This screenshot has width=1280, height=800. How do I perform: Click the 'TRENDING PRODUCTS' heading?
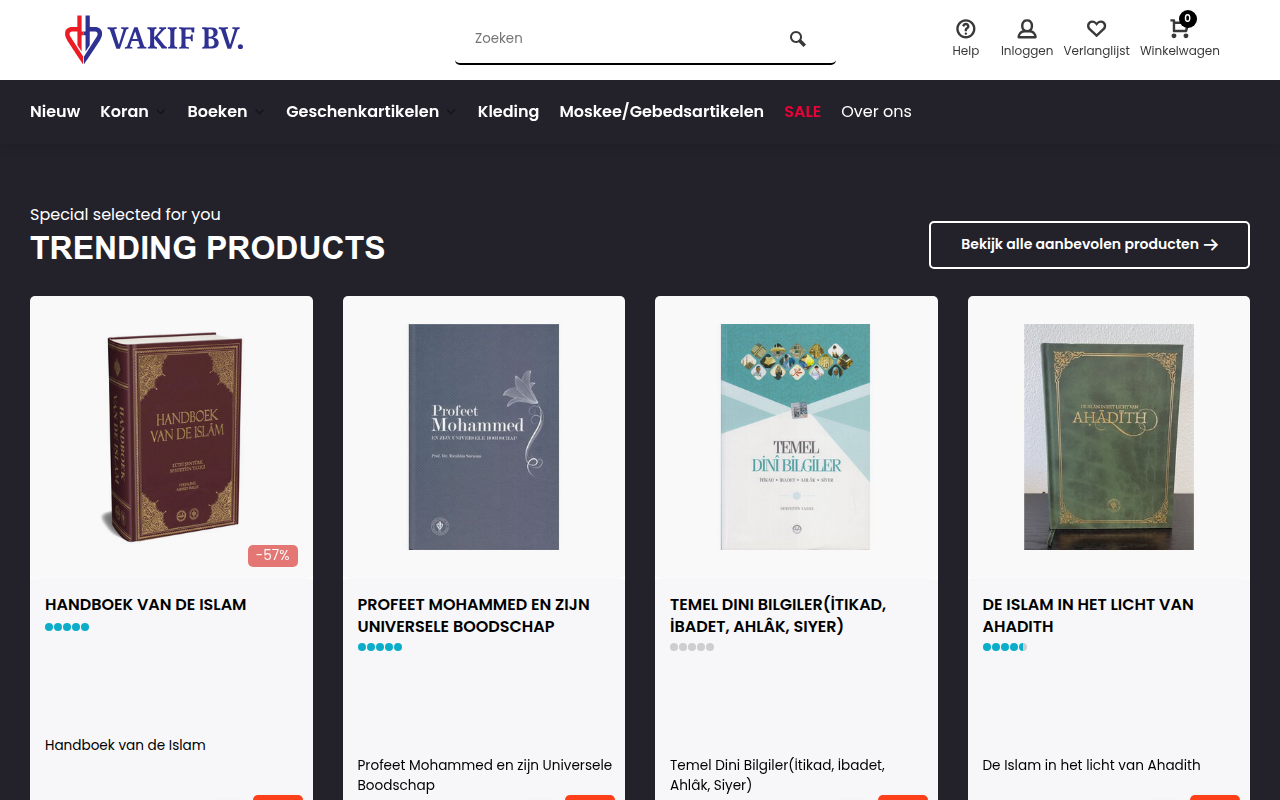(207, 247)
